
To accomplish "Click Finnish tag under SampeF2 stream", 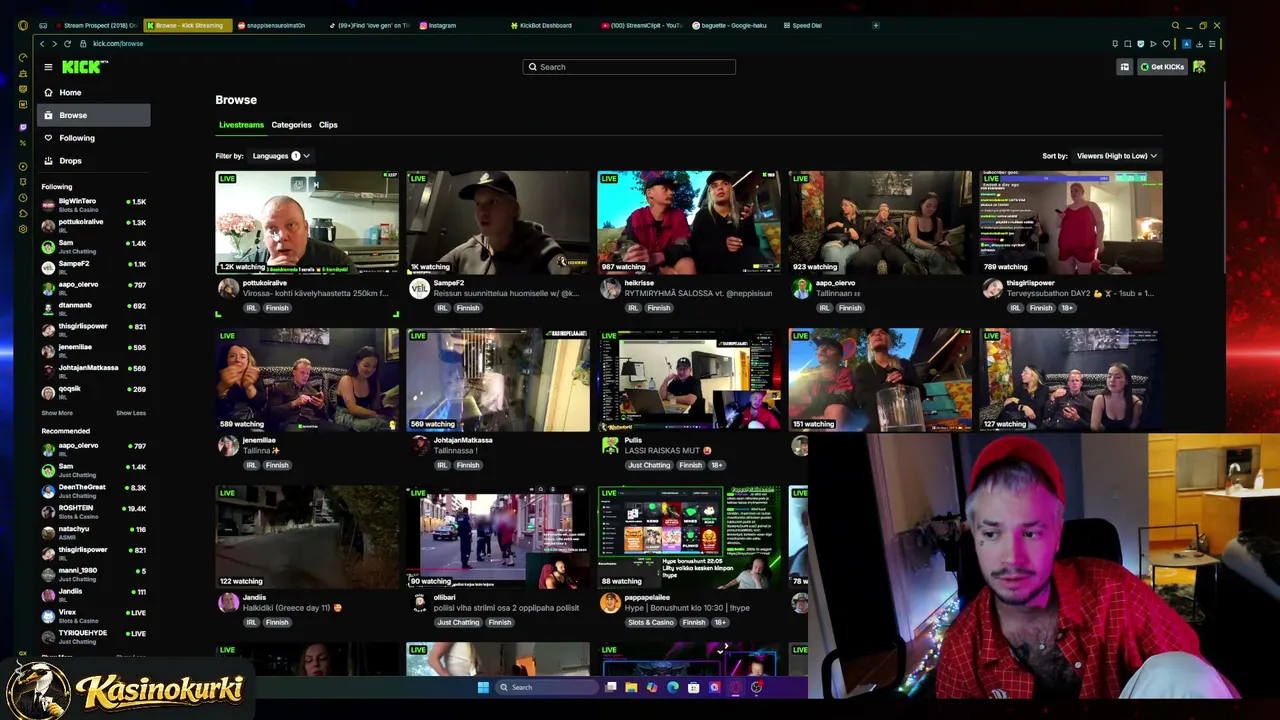I will coord(468,308).
